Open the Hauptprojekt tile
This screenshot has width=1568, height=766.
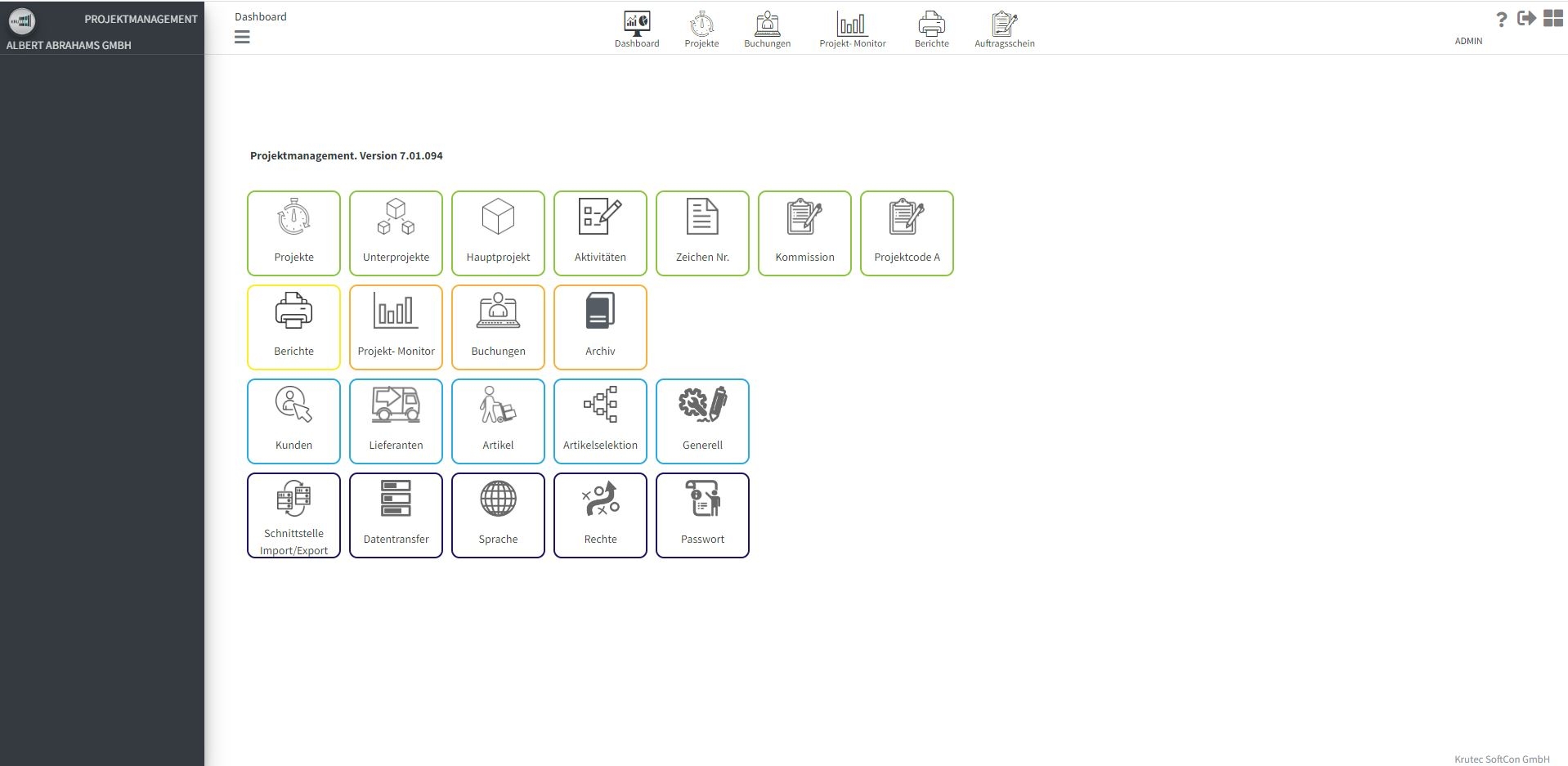[x=498, y=233]
